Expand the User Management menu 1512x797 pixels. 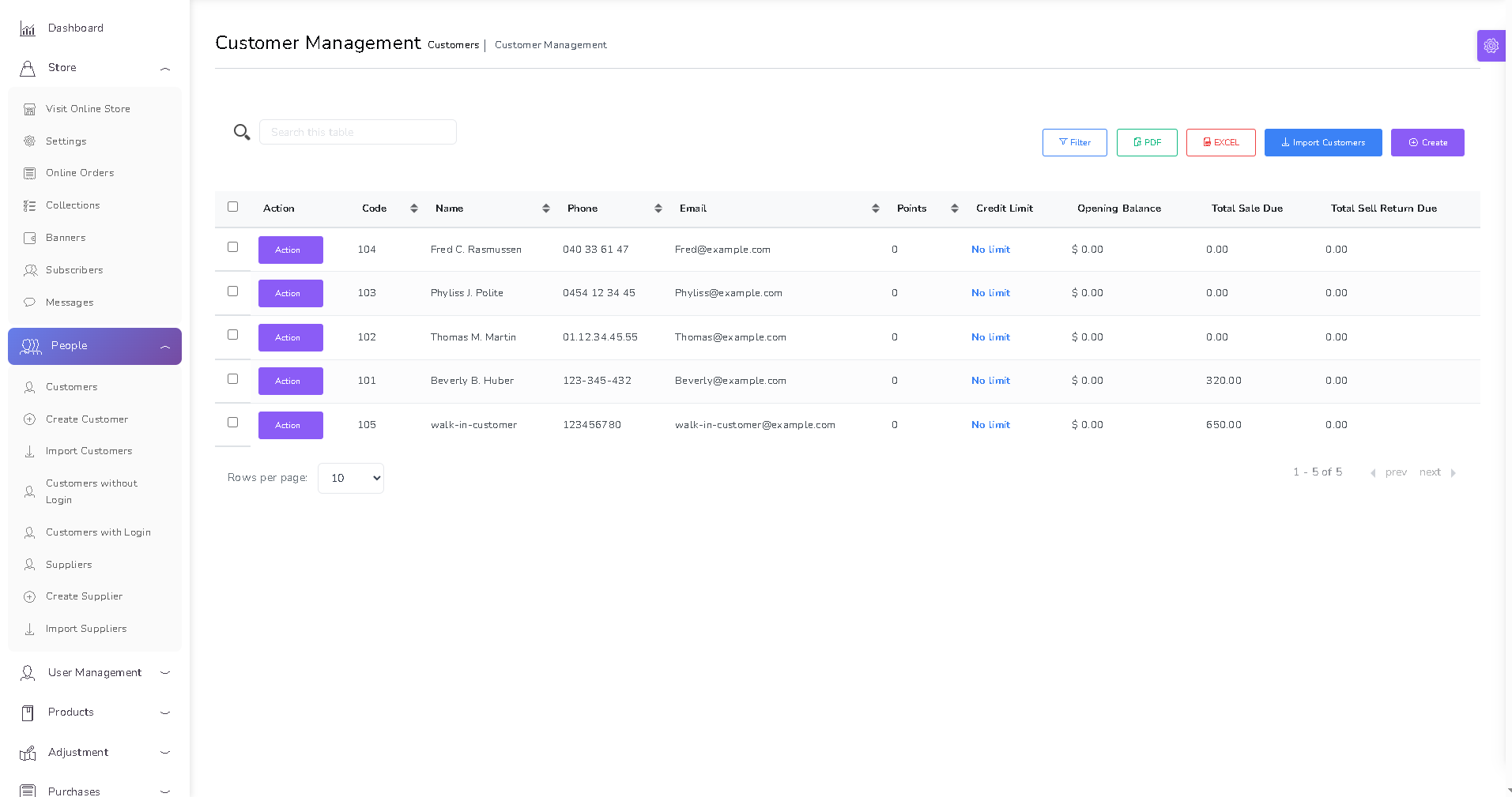95,673
